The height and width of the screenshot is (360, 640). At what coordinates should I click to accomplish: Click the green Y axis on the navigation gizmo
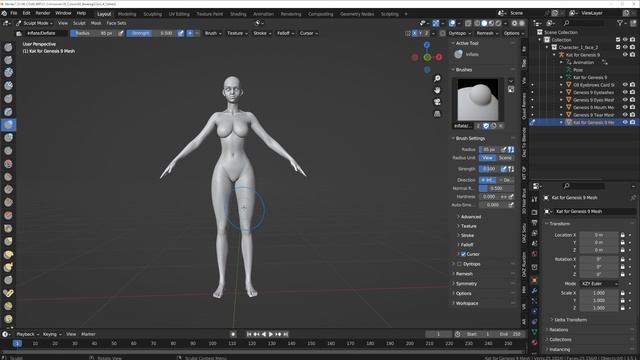pos(427,58)
